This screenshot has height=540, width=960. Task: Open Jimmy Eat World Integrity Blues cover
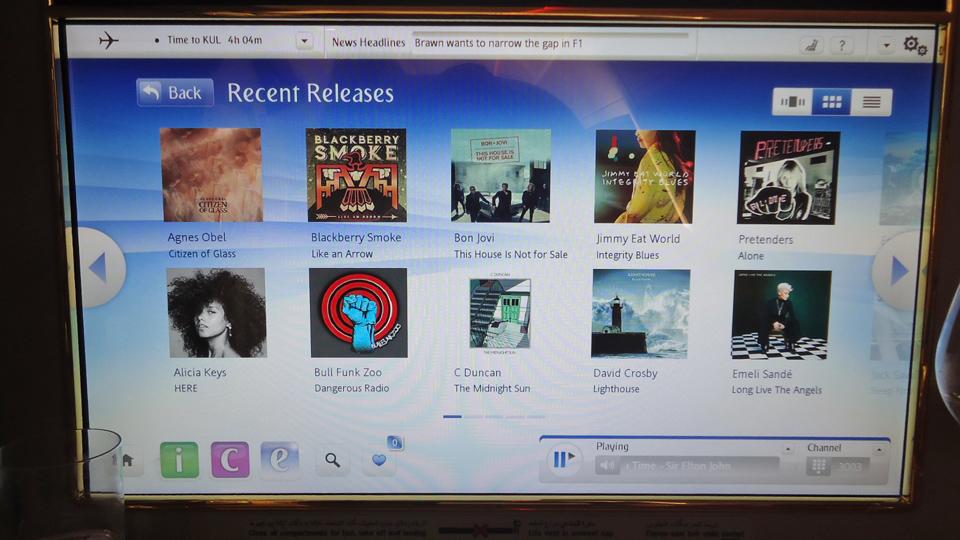645,176
